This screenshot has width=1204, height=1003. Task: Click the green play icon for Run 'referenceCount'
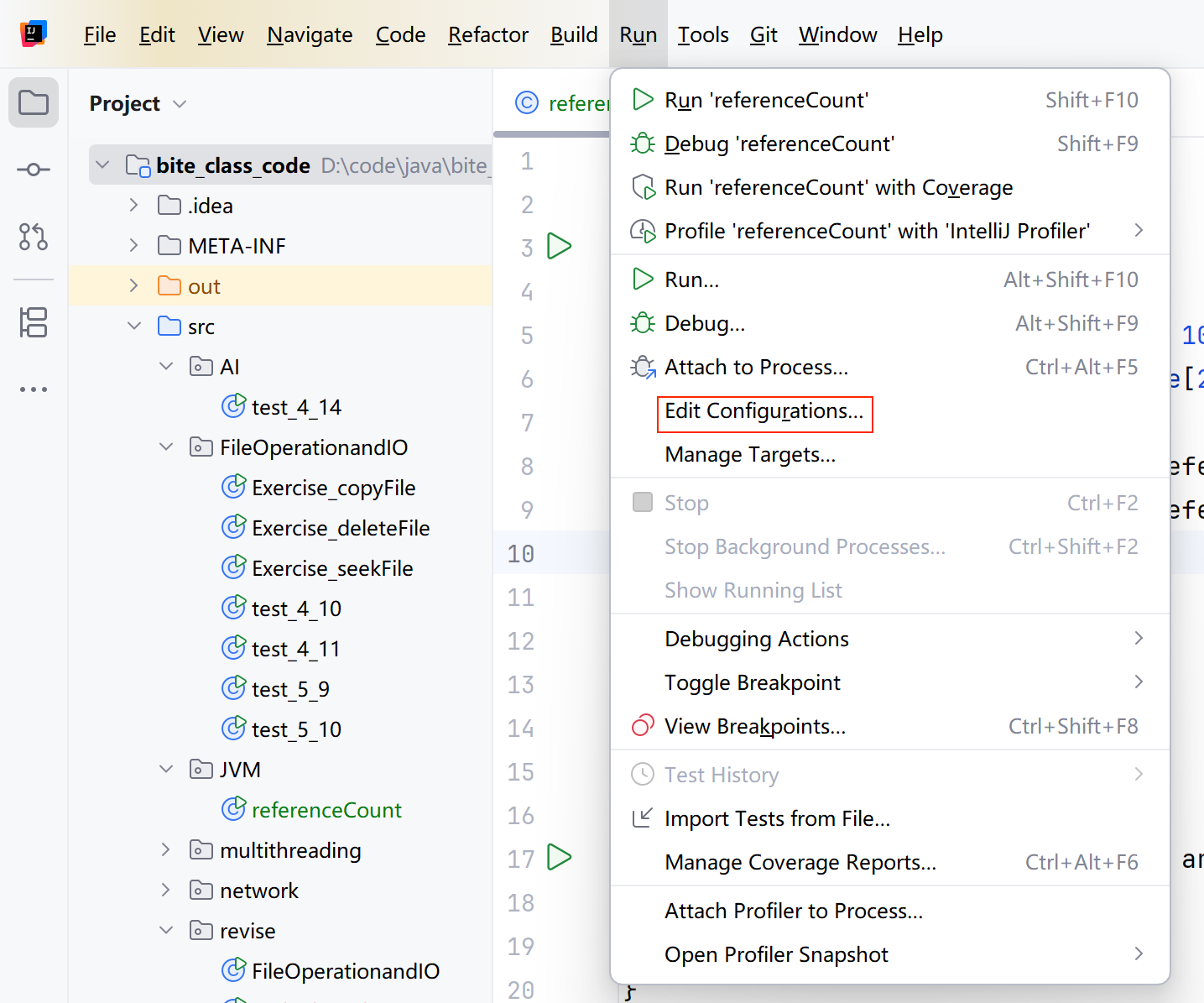[643, 100]
